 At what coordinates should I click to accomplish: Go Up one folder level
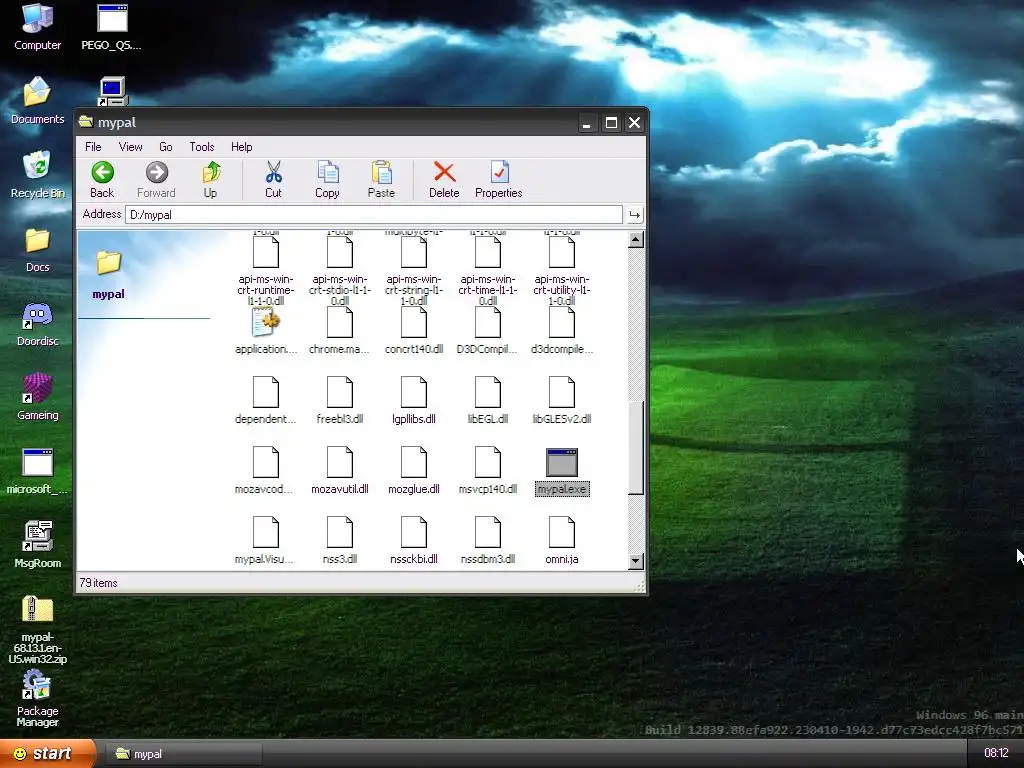click(210, 180)
